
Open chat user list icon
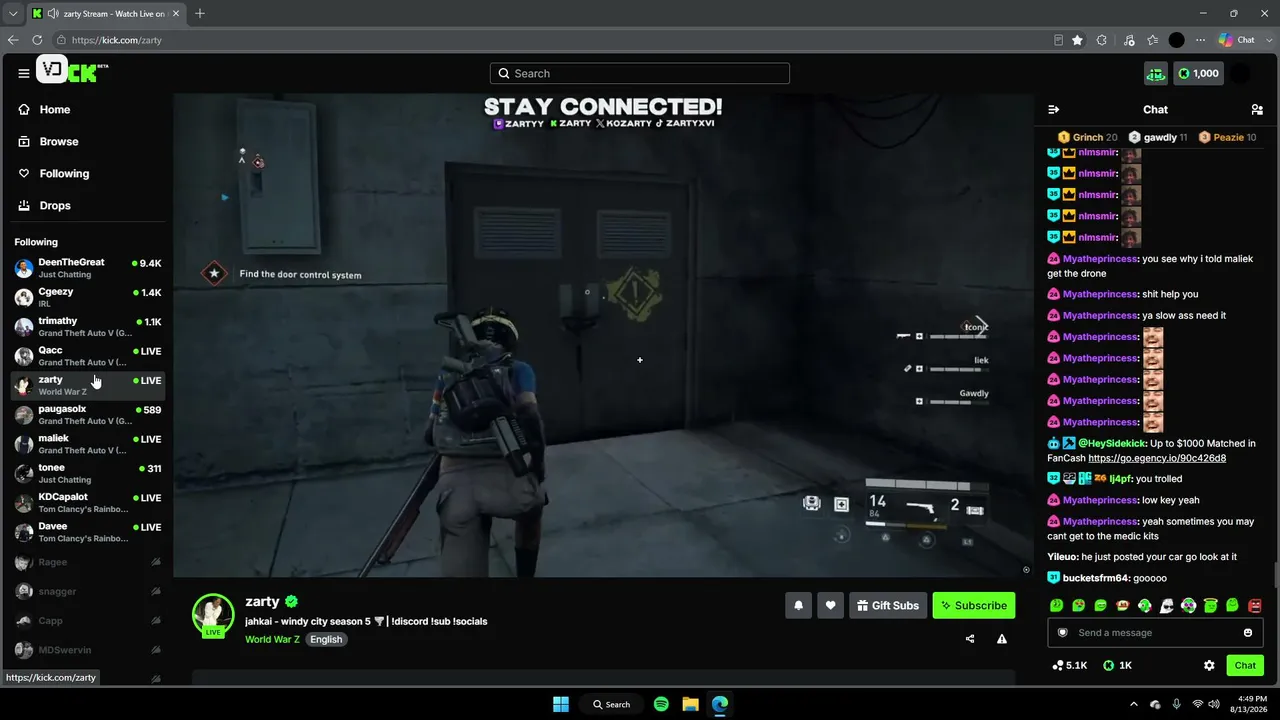[x=1257, y=109]
